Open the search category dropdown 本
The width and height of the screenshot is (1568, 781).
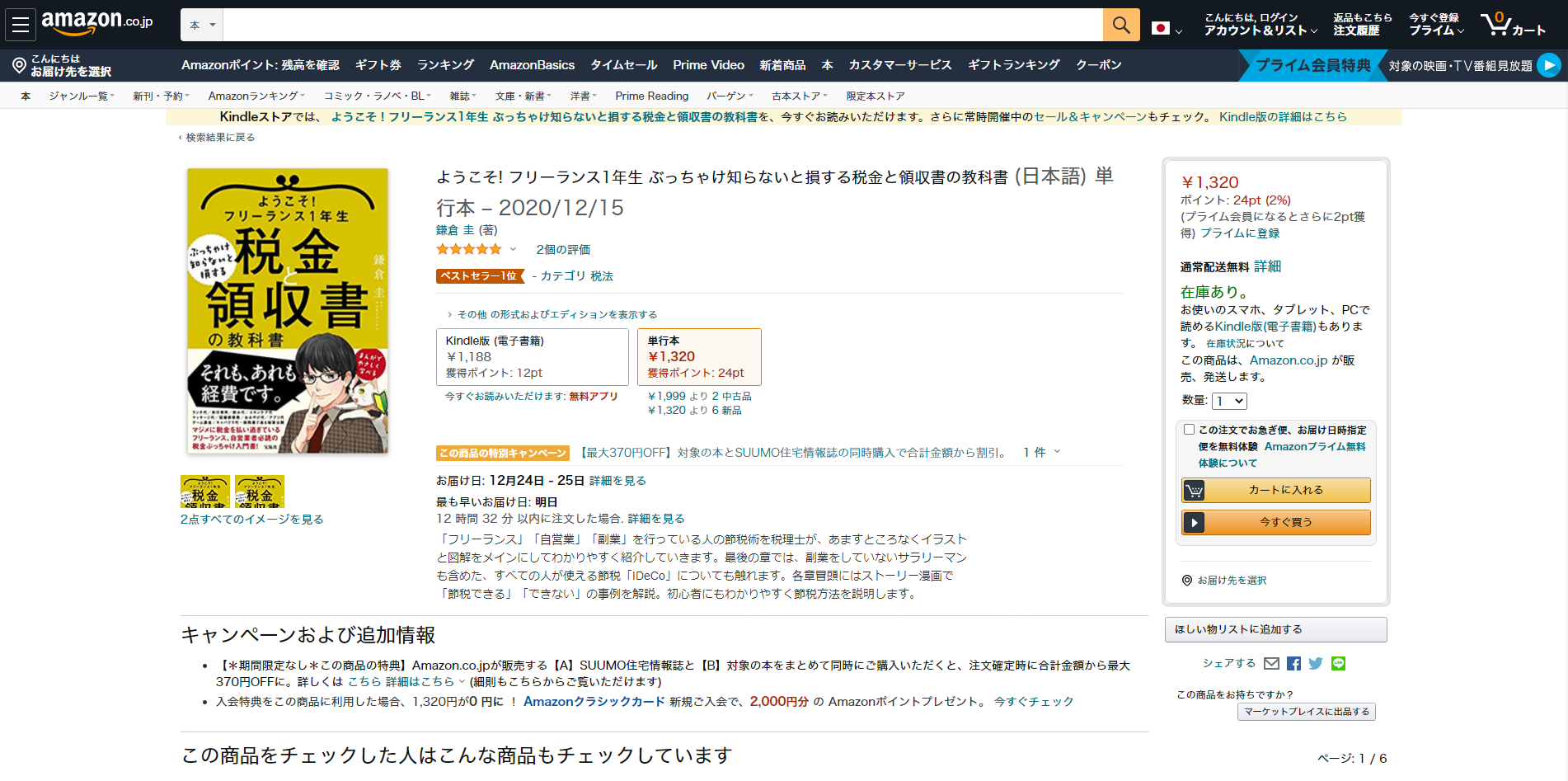[x=202, y=25]
